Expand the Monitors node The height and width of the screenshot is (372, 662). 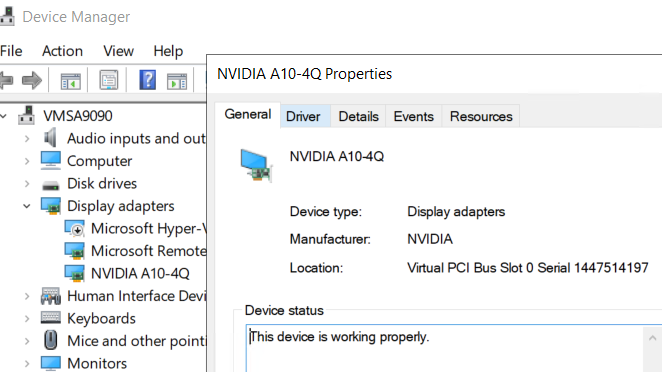27,363
